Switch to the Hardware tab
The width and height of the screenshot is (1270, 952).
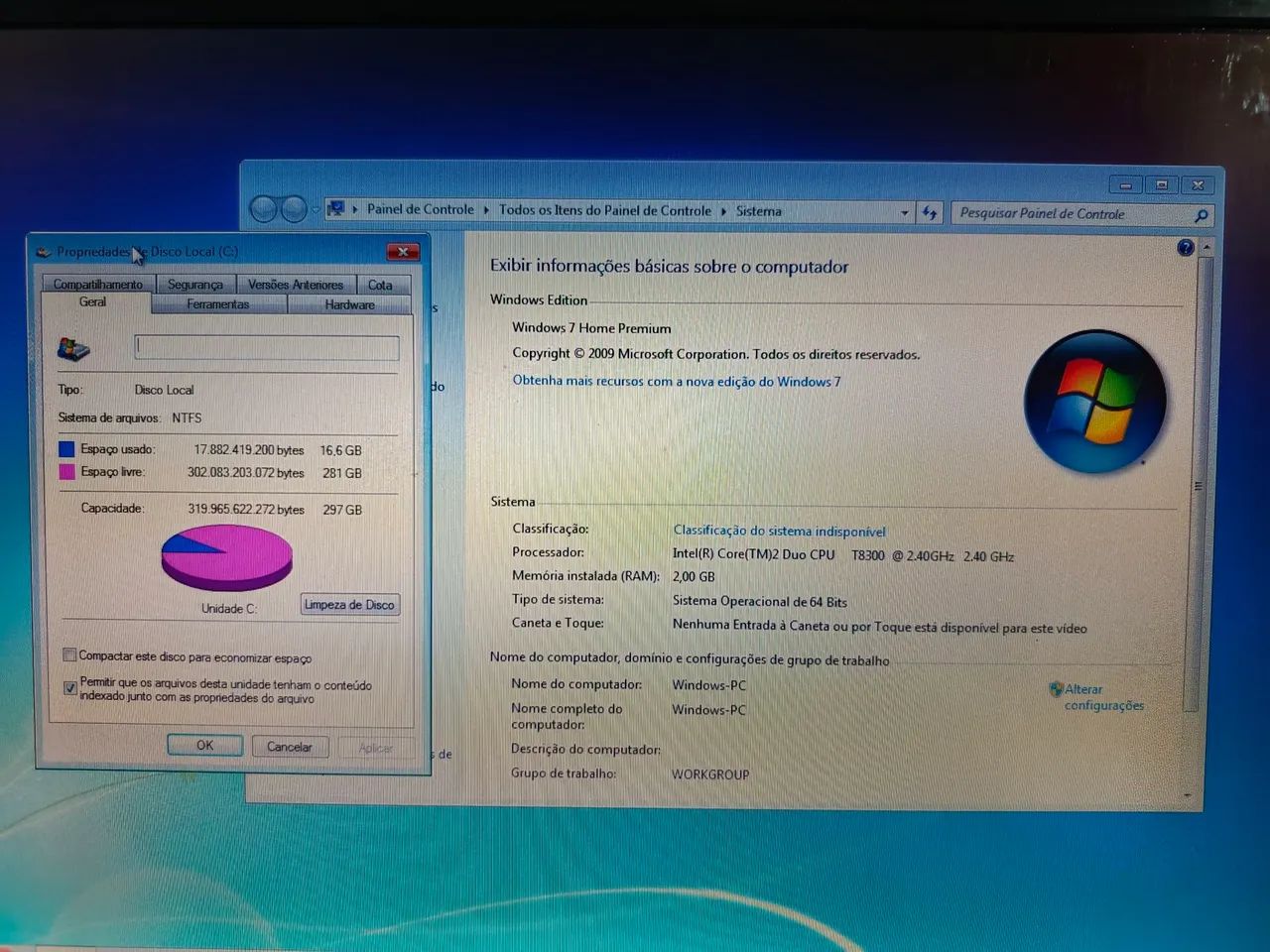349,304
